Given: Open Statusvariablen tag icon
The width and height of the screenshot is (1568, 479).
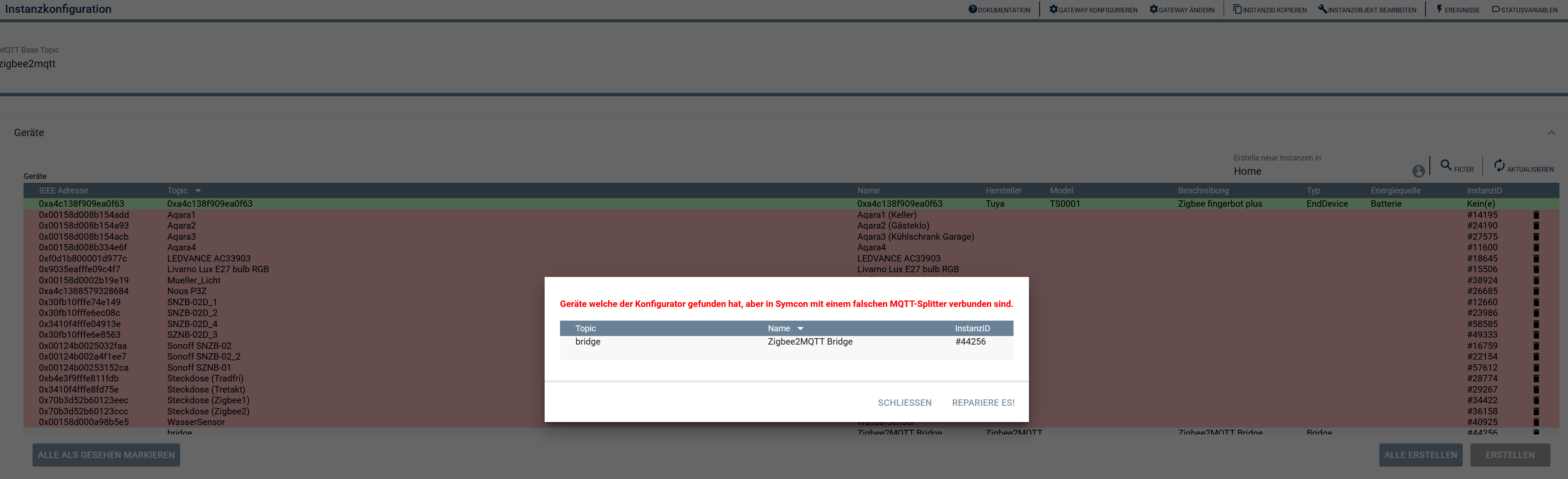Looking at the screenshot, I should click(1496, 9).
